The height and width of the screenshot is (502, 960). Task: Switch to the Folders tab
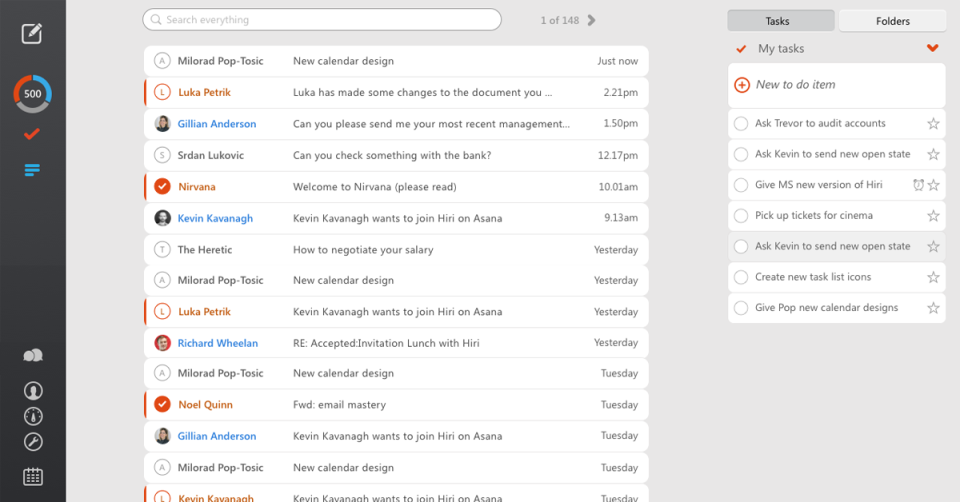pyautogui.click(x=893, y=21)
